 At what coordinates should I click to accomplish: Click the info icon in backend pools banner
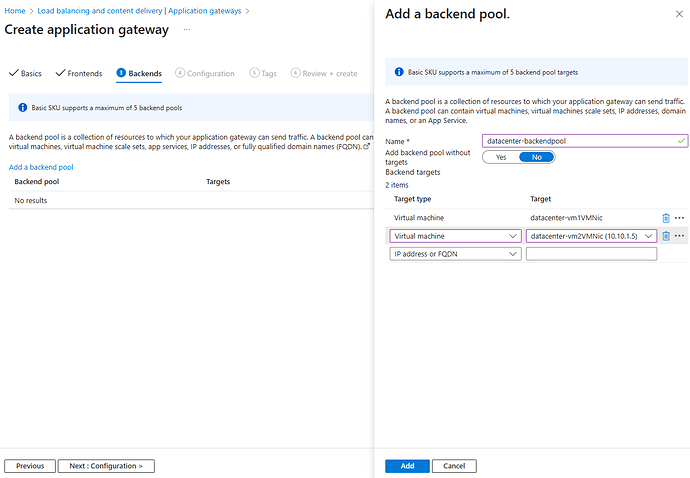point(22,107)
